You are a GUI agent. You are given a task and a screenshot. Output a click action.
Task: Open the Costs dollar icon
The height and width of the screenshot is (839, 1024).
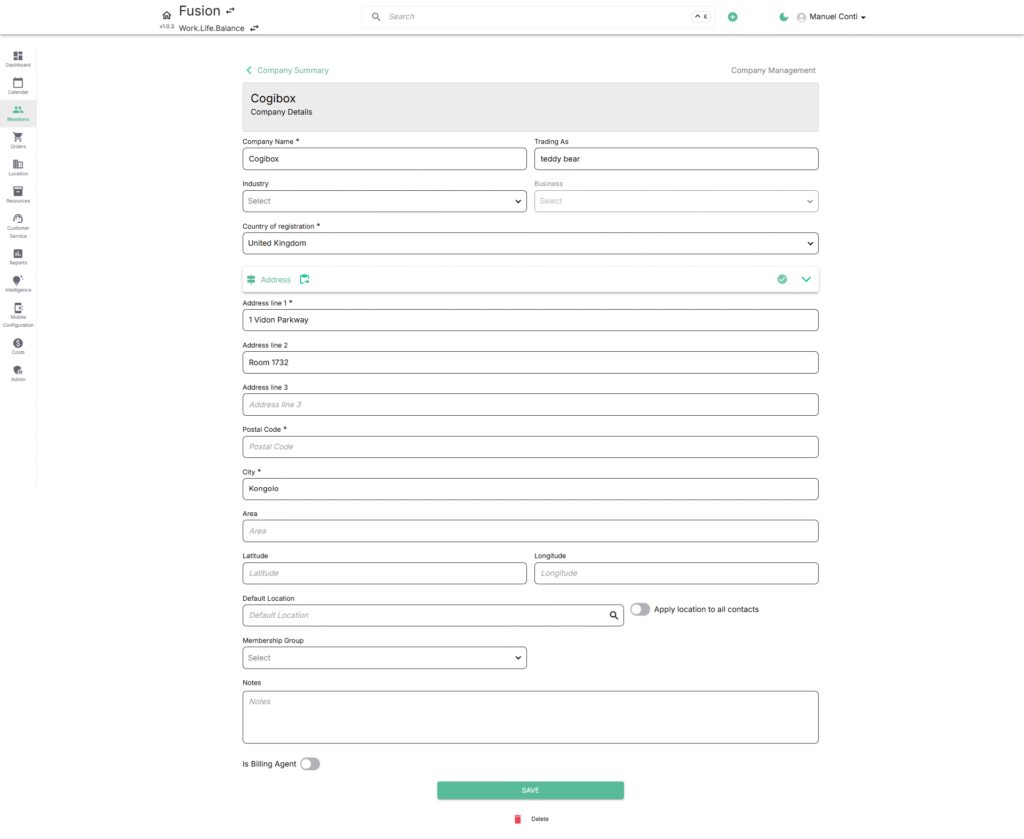click(x=18, y=343)
